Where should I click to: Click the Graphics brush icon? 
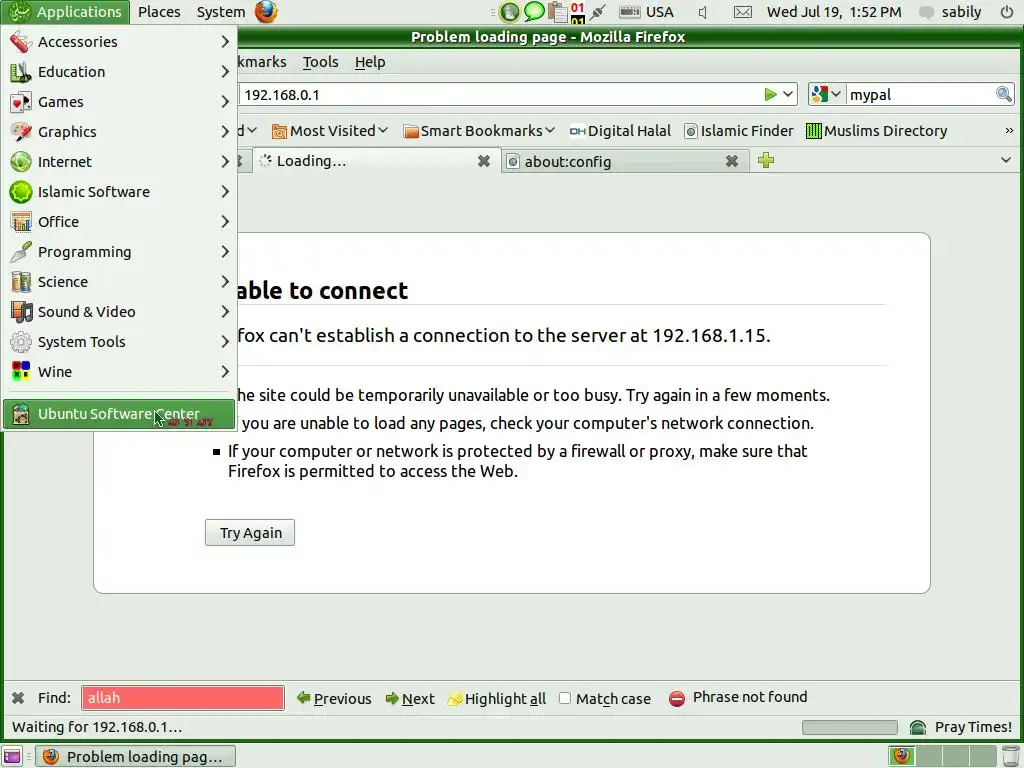20,132
